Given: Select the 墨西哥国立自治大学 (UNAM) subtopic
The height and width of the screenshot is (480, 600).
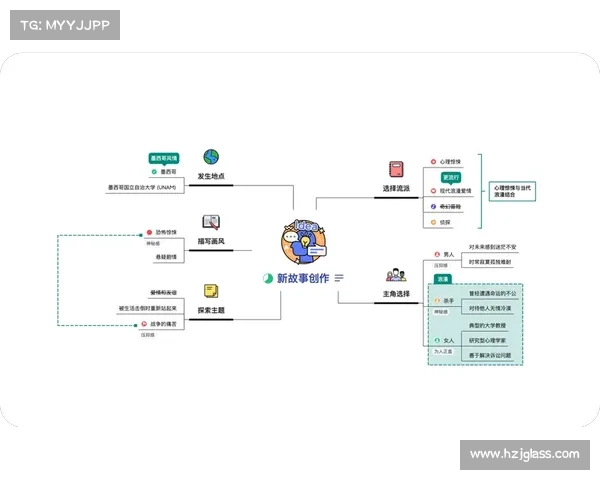Looking at the screenshot, I should (141, 186).
